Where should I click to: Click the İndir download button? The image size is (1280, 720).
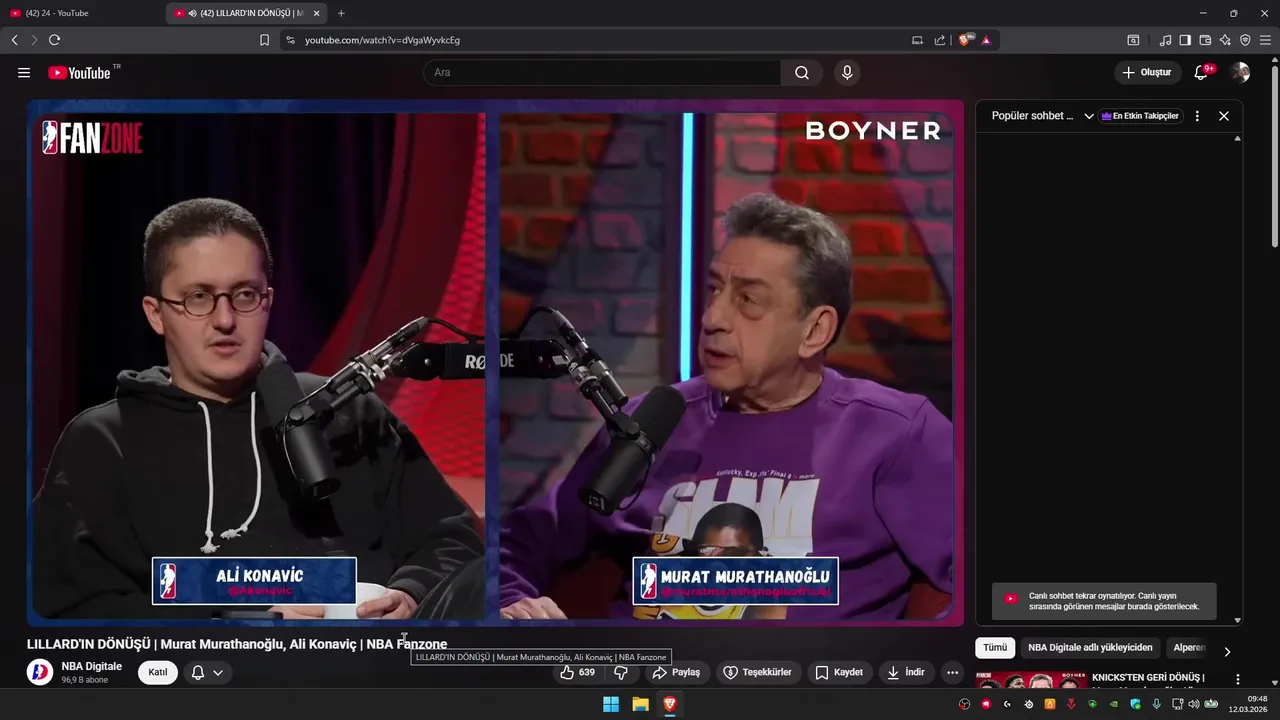point(905,672)
